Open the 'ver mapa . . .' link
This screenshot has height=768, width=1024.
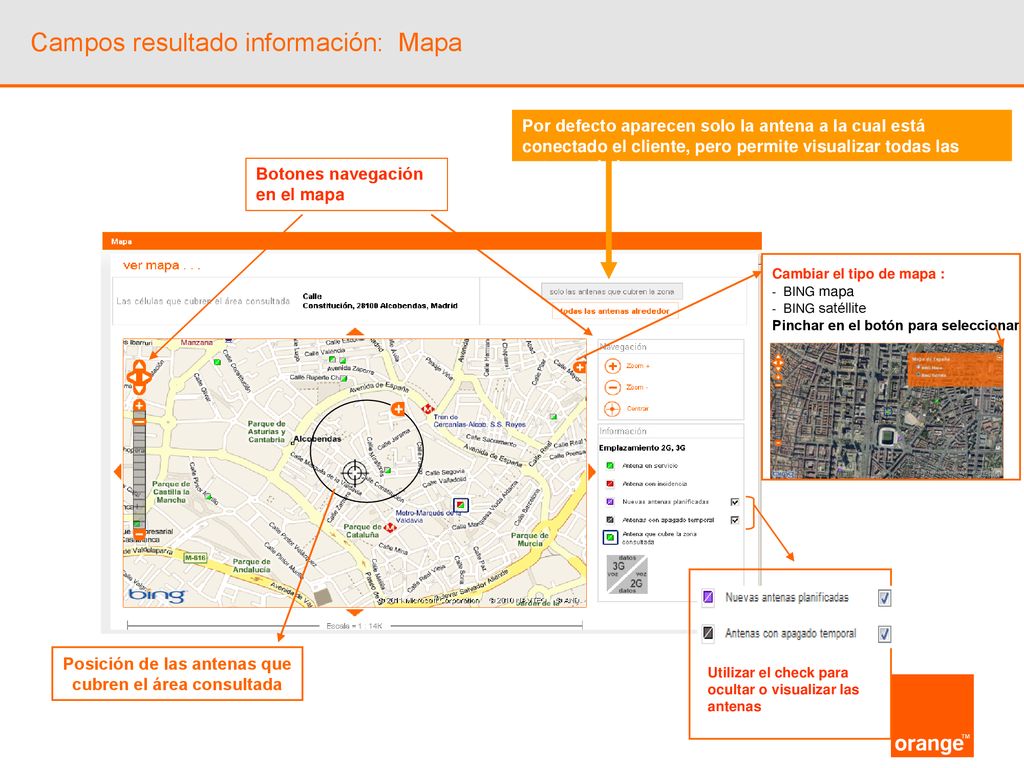pyautogui.click(x=161, y=265)
